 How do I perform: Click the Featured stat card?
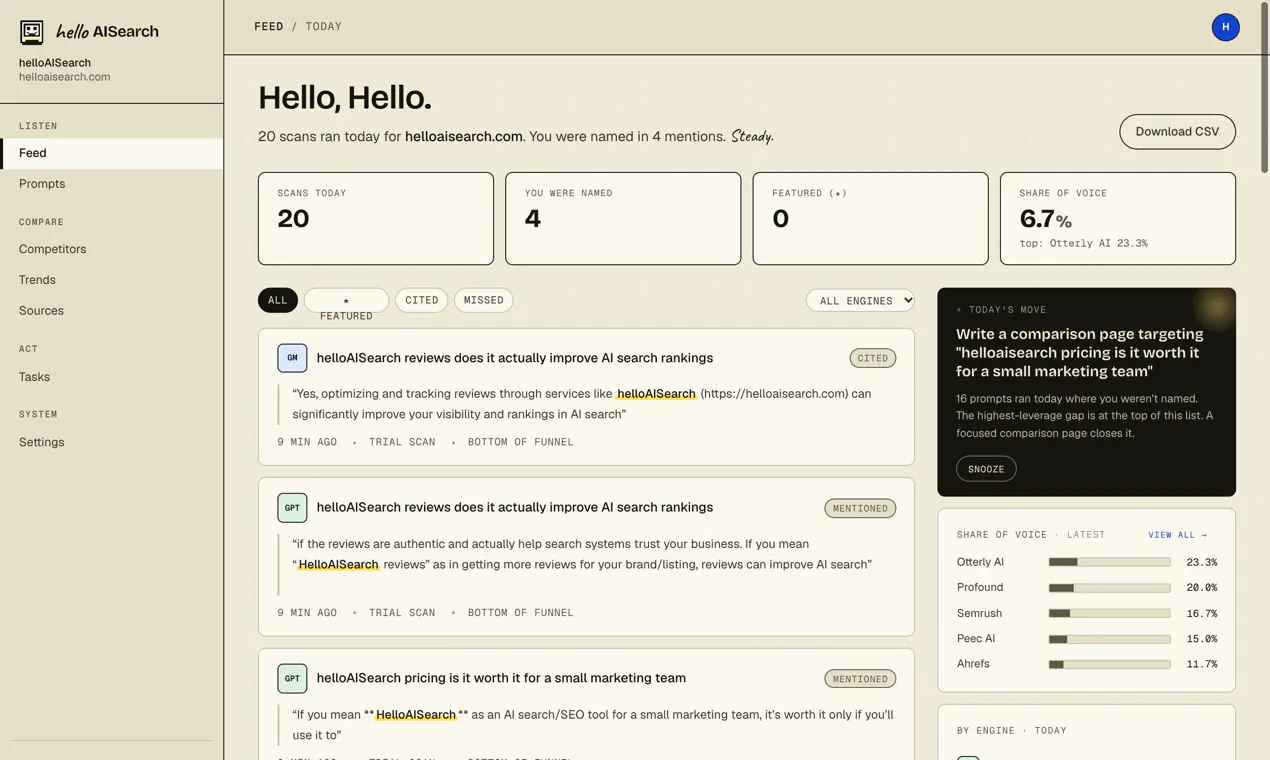click(x=870, y=218)
